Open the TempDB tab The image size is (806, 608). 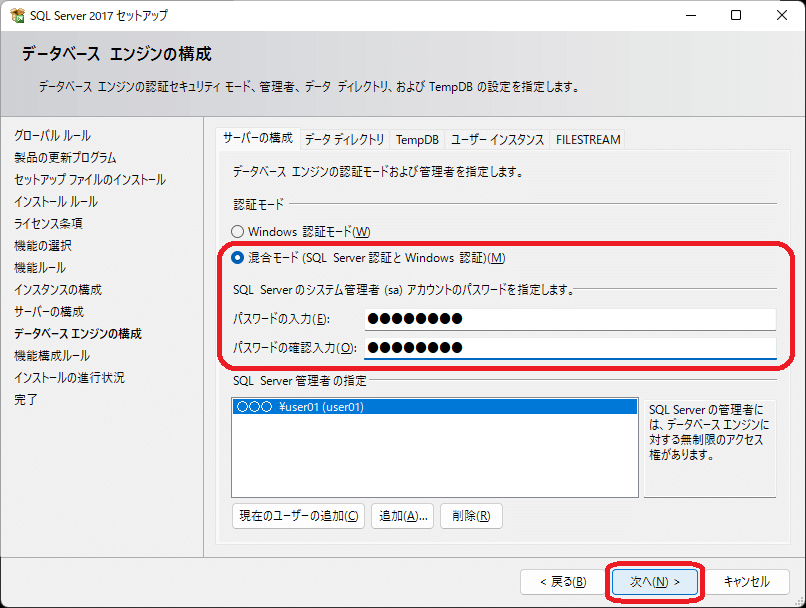[x=416, y=139]
